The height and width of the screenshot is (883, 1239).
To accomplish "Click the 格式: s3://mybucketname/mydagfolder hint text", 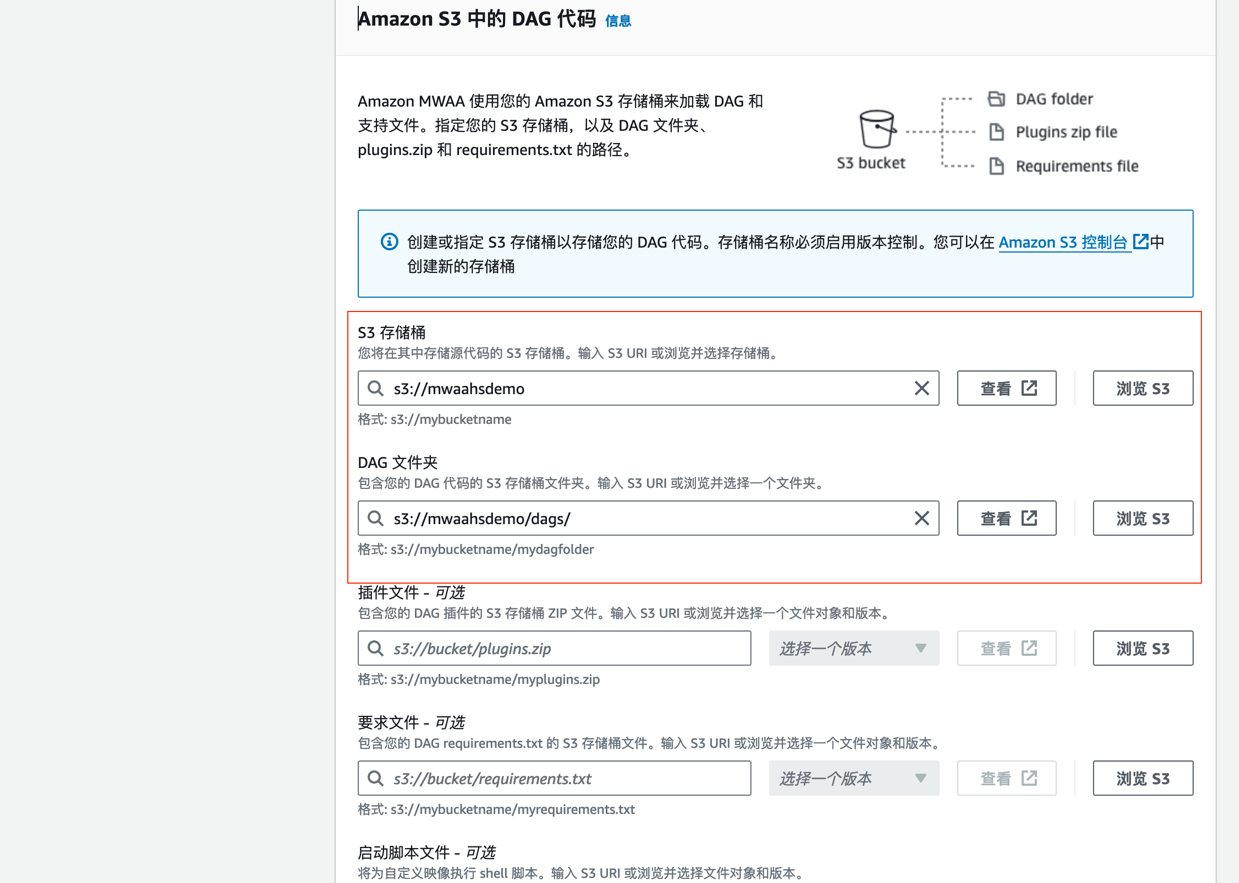I will coord(476,549).
